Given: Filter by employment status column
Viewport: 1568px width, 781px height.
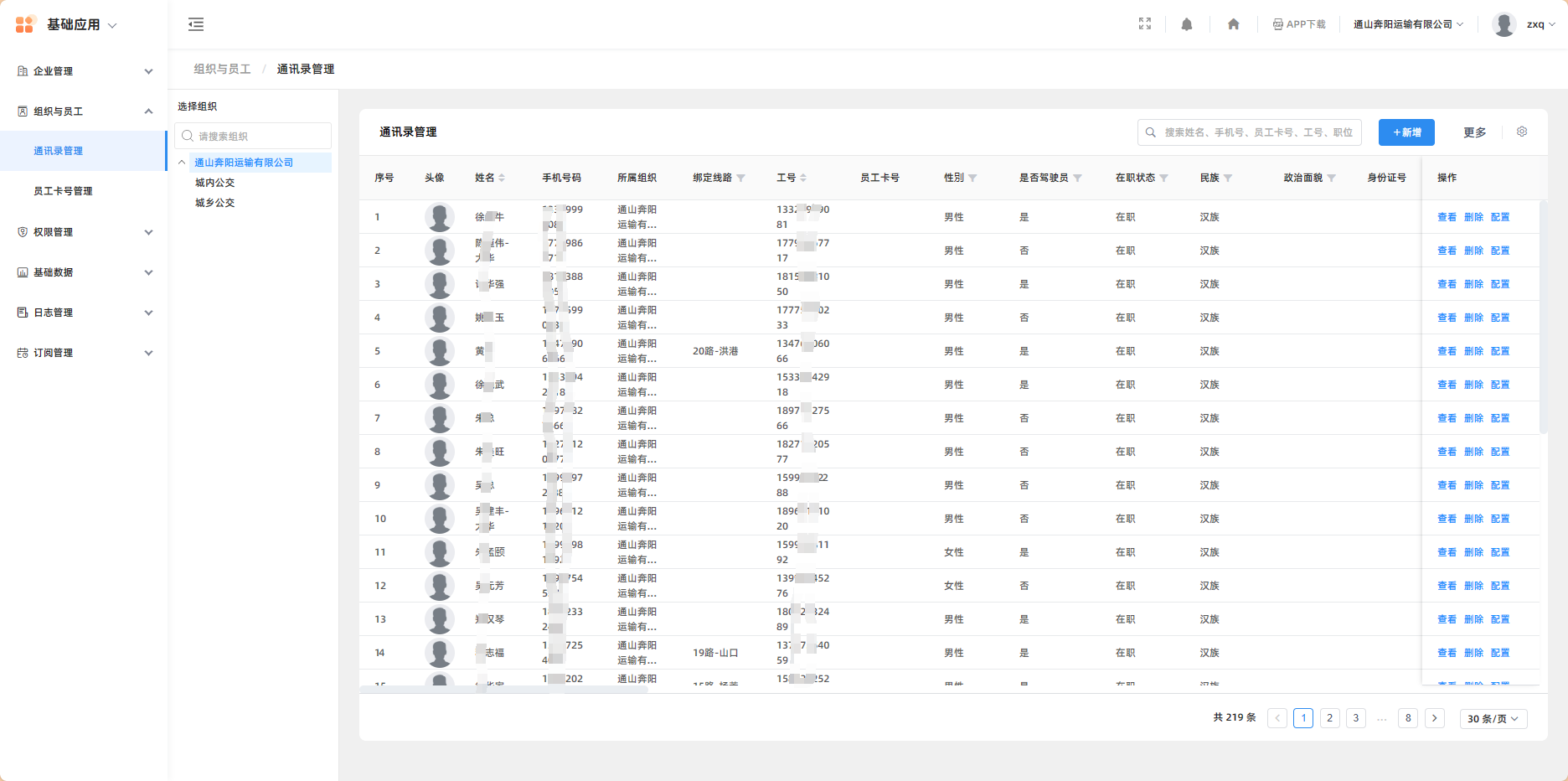Looking at the screenshot, I should pyautogui.click(x=1163, y=178).
